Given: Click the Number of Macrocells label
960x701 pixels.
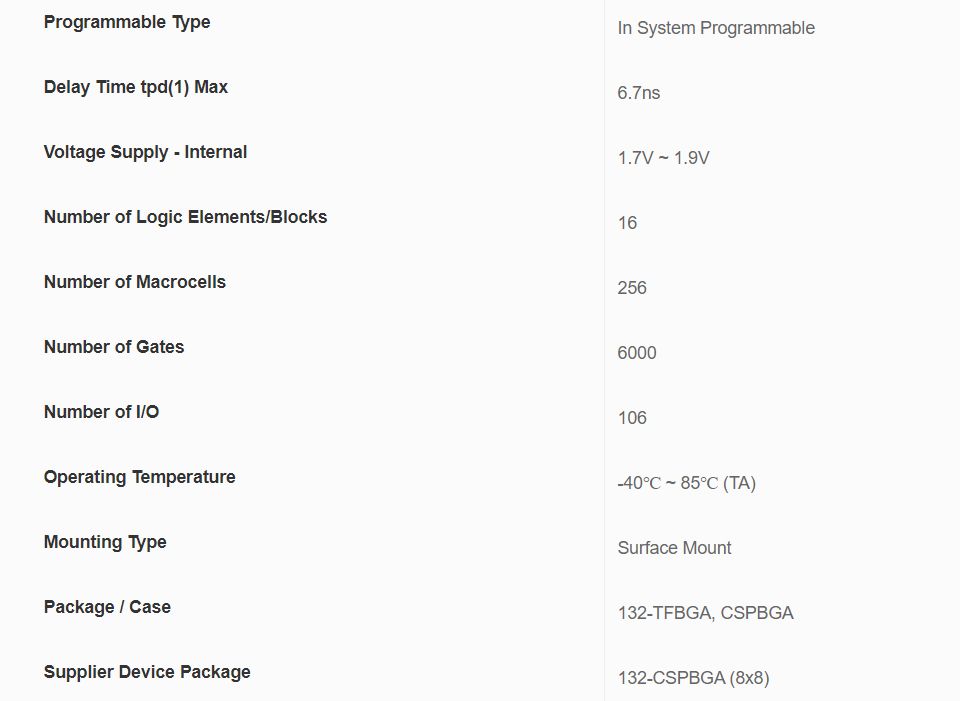Looking at the screenshot, I should click(135, 282).
